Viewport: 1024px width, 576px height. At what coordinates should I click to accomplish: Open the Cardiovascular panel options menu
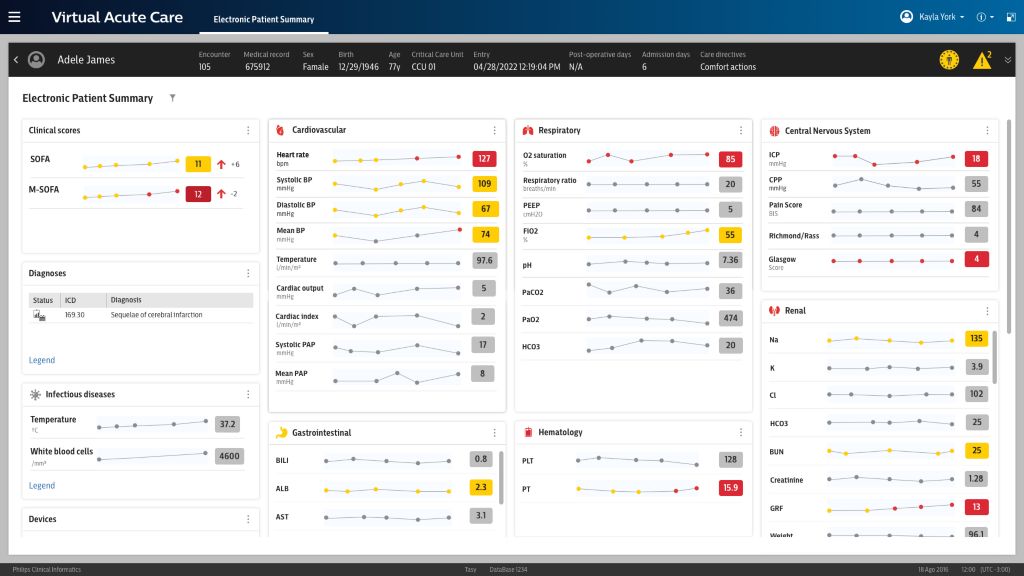coord(494,131)
